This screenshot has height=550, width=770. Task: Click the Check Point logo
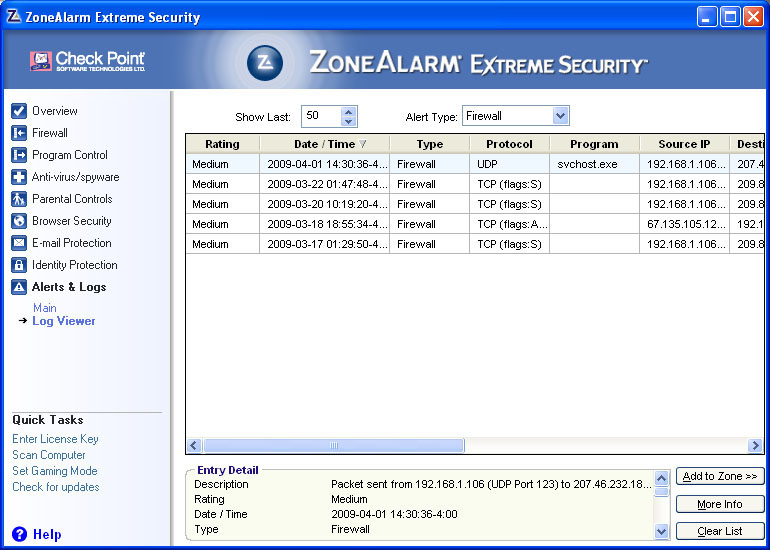pyautogui.click(x=87, y=61)
